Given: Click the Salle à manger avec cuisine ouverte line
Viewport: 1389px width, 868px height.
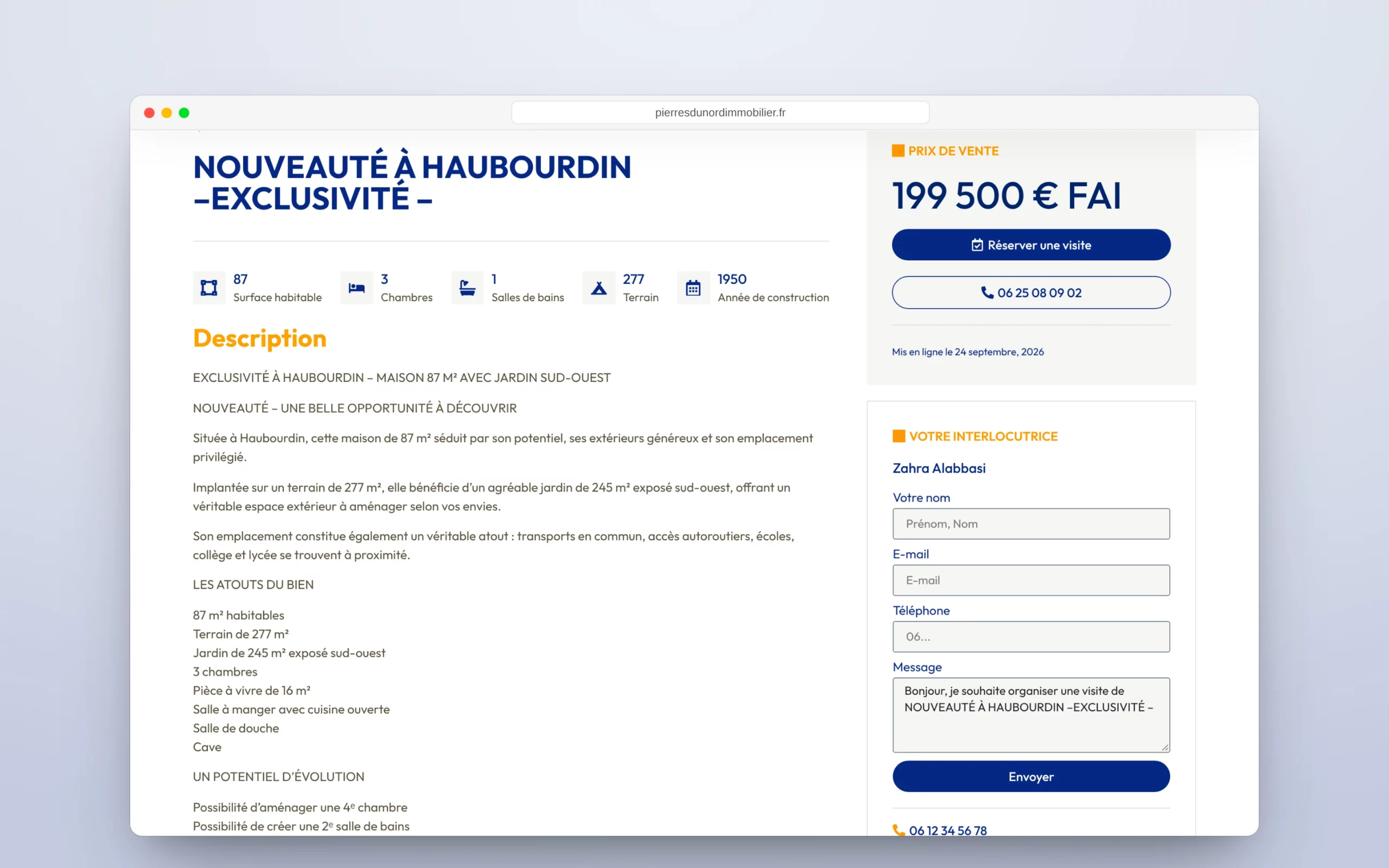Looking at the screenshot, I should [291, 710].
